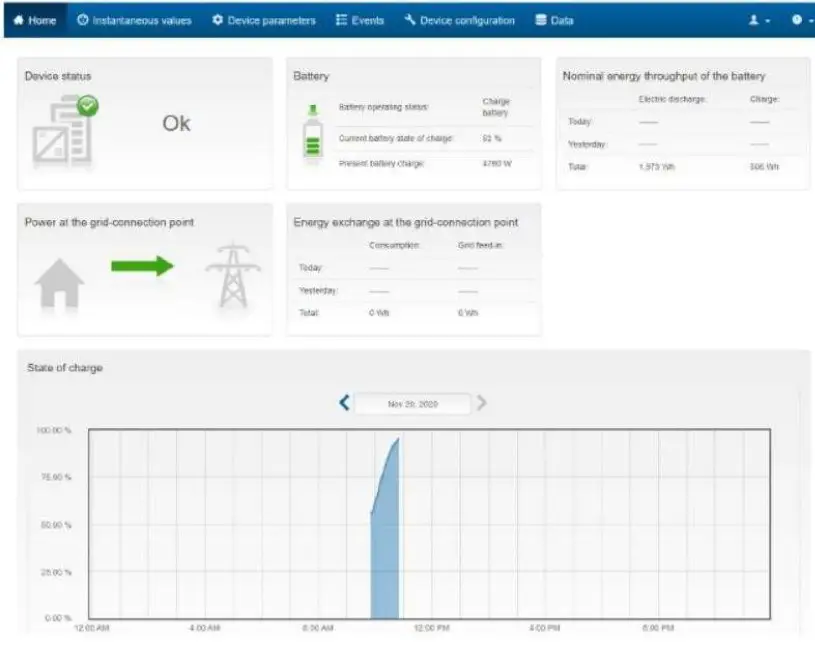Click the green power flow arrow
Screen dimensions: 815x656
142,266
